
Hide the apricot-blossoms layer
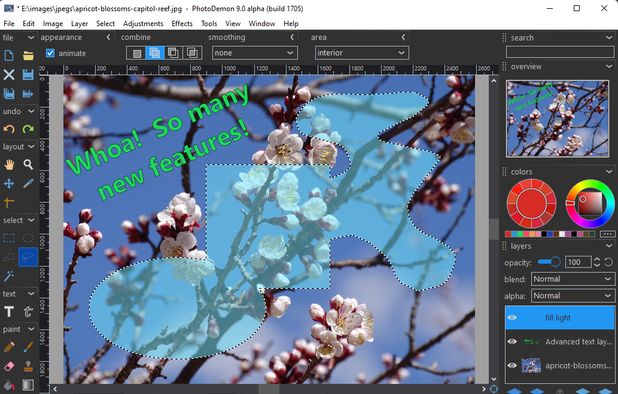[512, 366]
